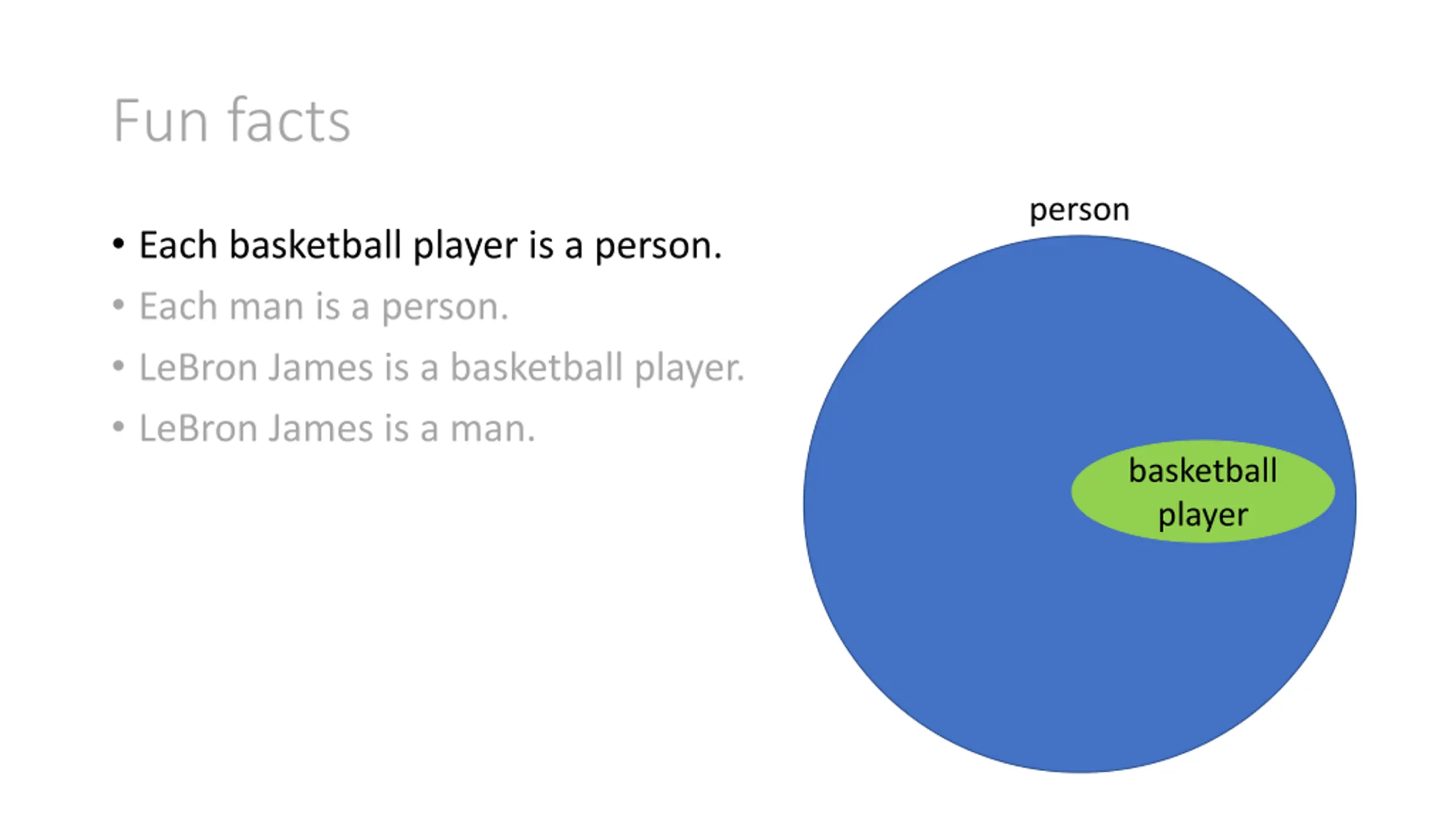This screenshot has width=1456, height=819.
Task: Select 'LeBron James is a basketball player.' text
Action: pos(442,367)
